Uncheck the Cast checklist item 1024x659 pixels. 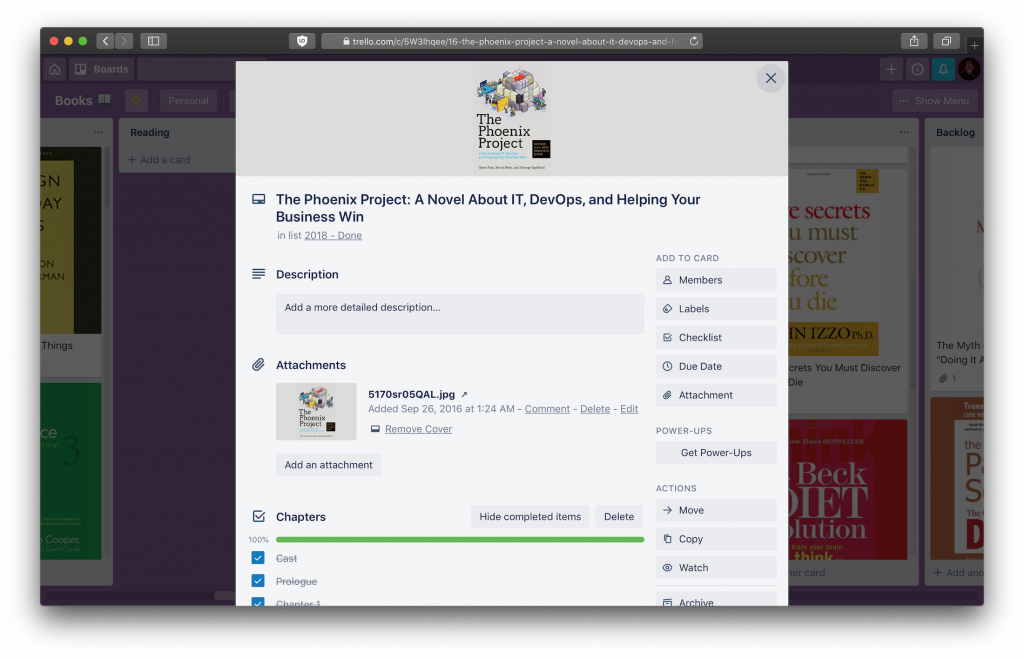click(x=258, y=558)
